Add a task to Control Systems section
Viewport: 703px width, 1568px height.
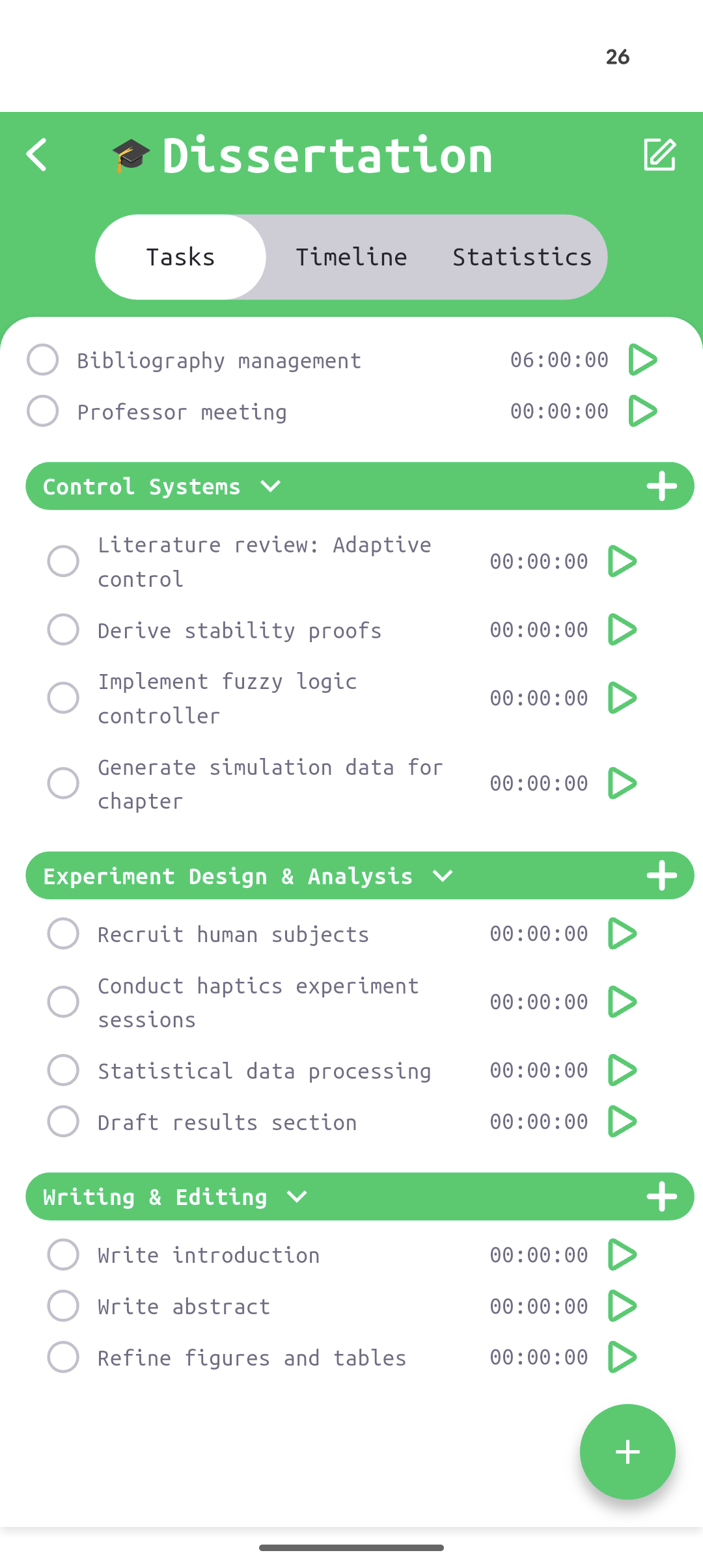coord(662,485)
